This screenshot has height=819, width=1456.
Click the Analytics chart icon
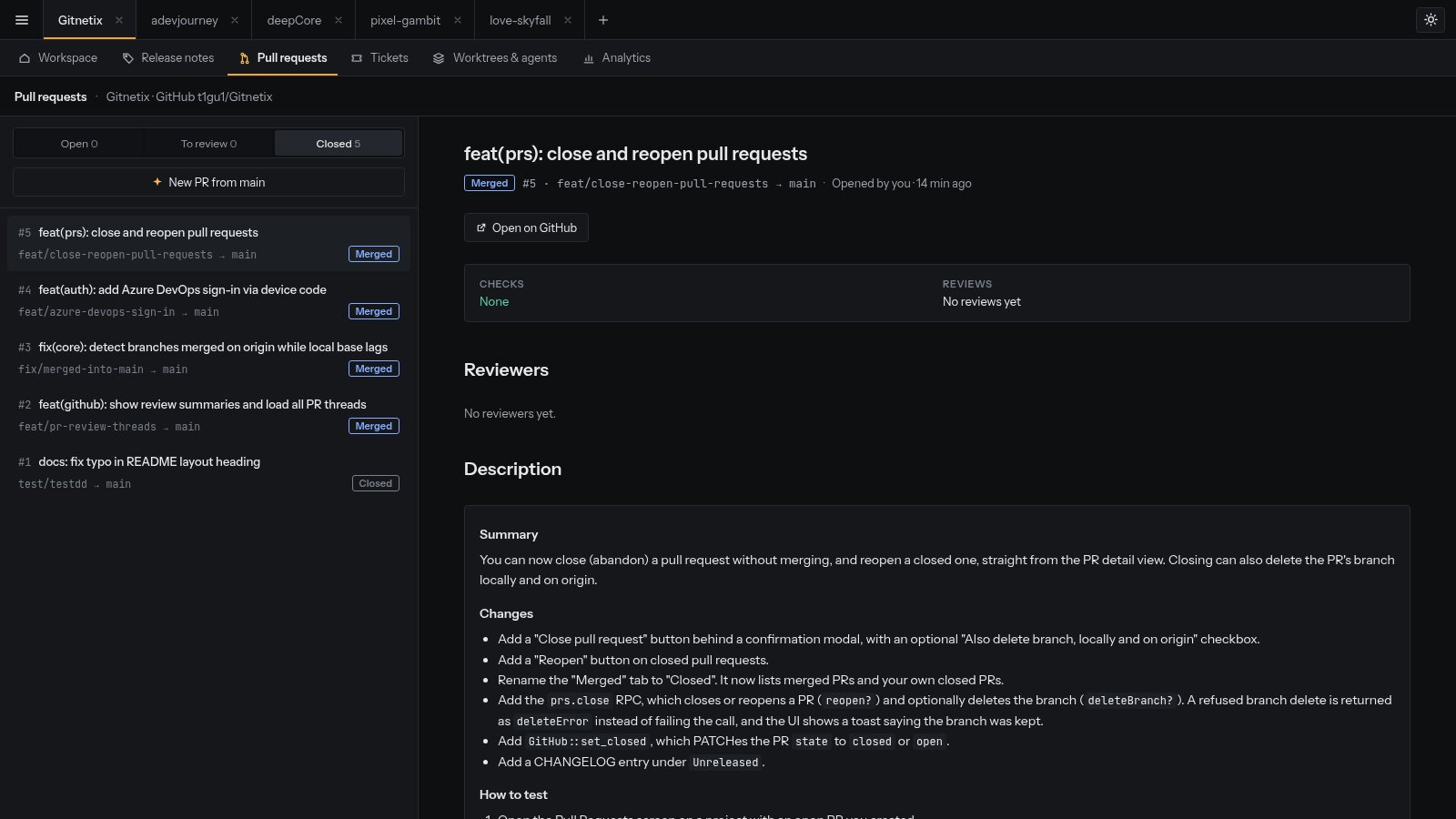[589, 58]
